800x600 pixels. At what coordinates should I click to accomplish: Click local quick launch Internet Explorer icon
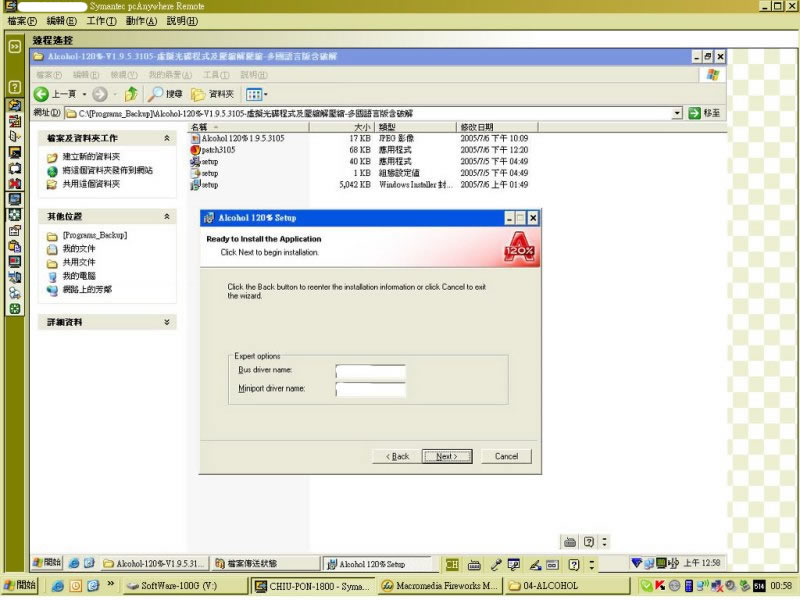pyautogui.click(x=58, y=586)
